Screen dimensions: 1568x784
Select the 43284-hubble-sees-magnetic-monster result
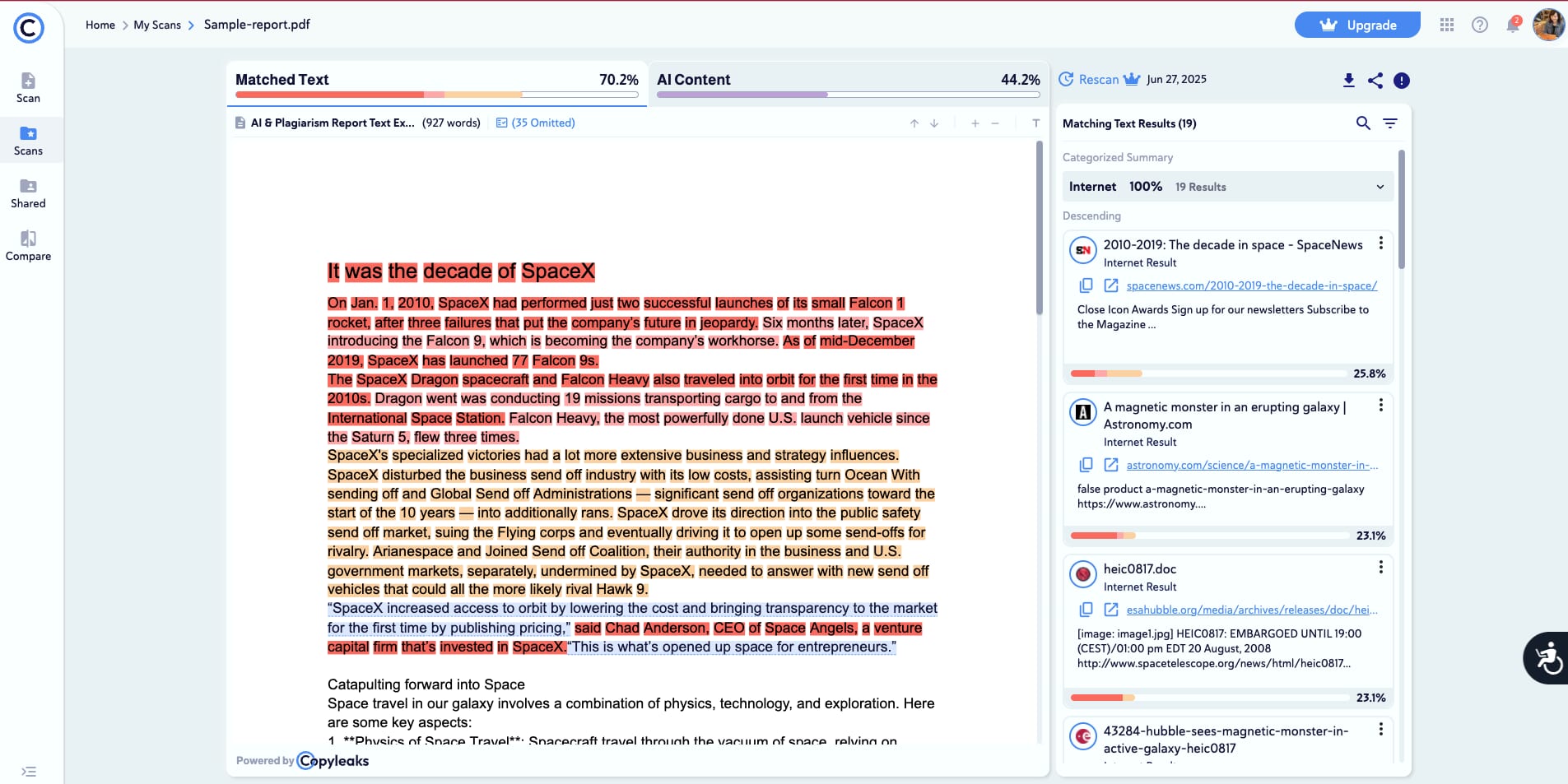(1226, 740)
